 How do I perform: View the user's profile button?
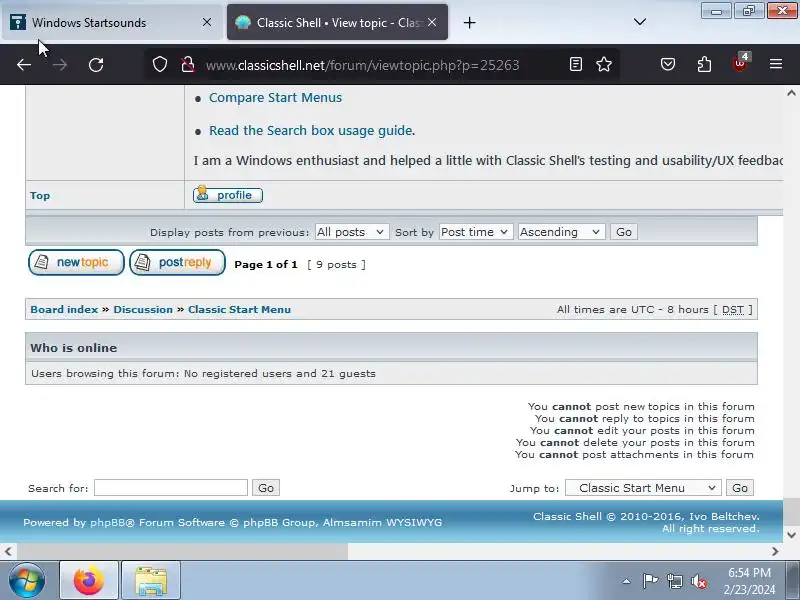(228, 195)
